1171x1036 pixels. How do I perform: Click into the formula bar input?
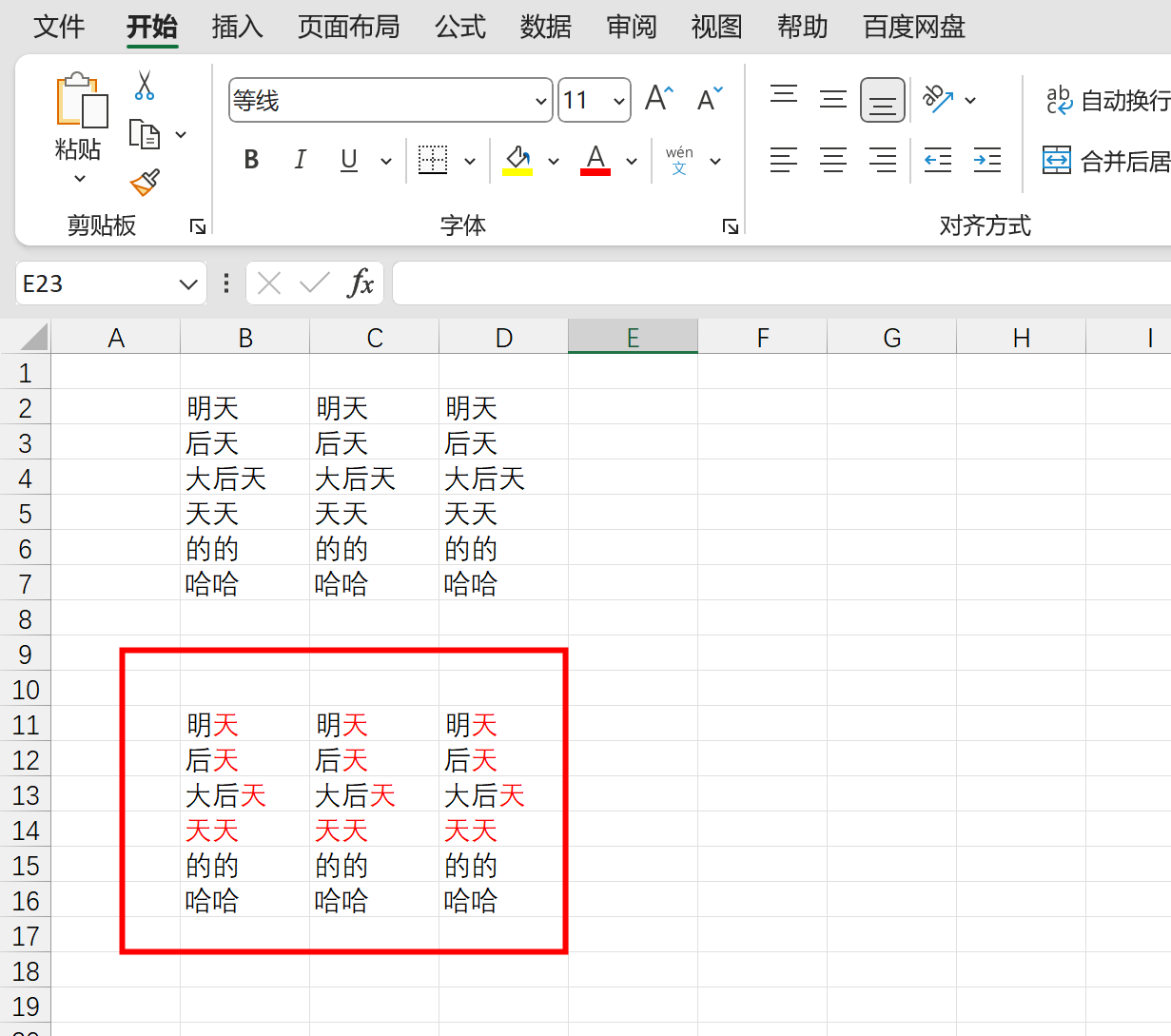(x=782, y=283)
